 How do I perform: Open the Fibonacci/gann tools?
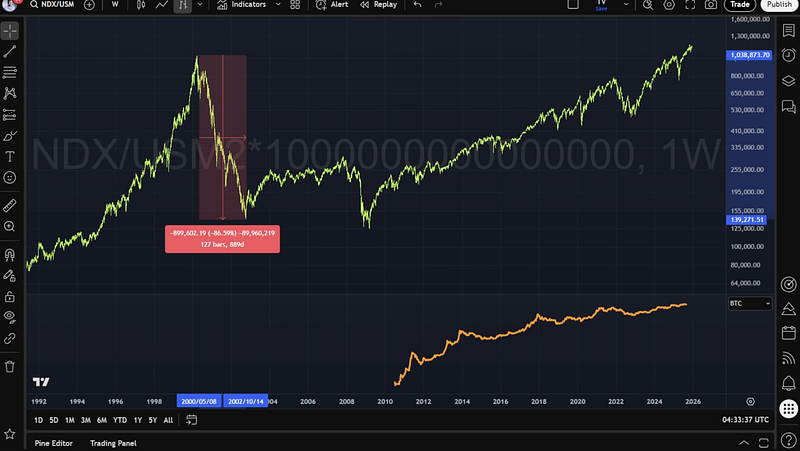[x=10, y=72]
